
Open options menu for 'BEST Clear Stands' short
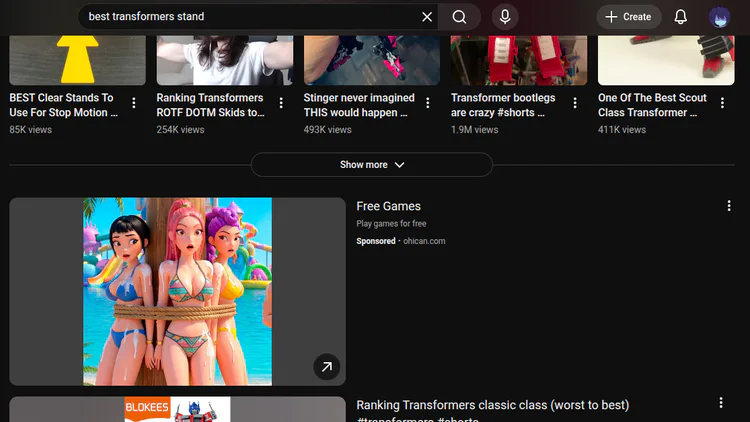point(134,102)
